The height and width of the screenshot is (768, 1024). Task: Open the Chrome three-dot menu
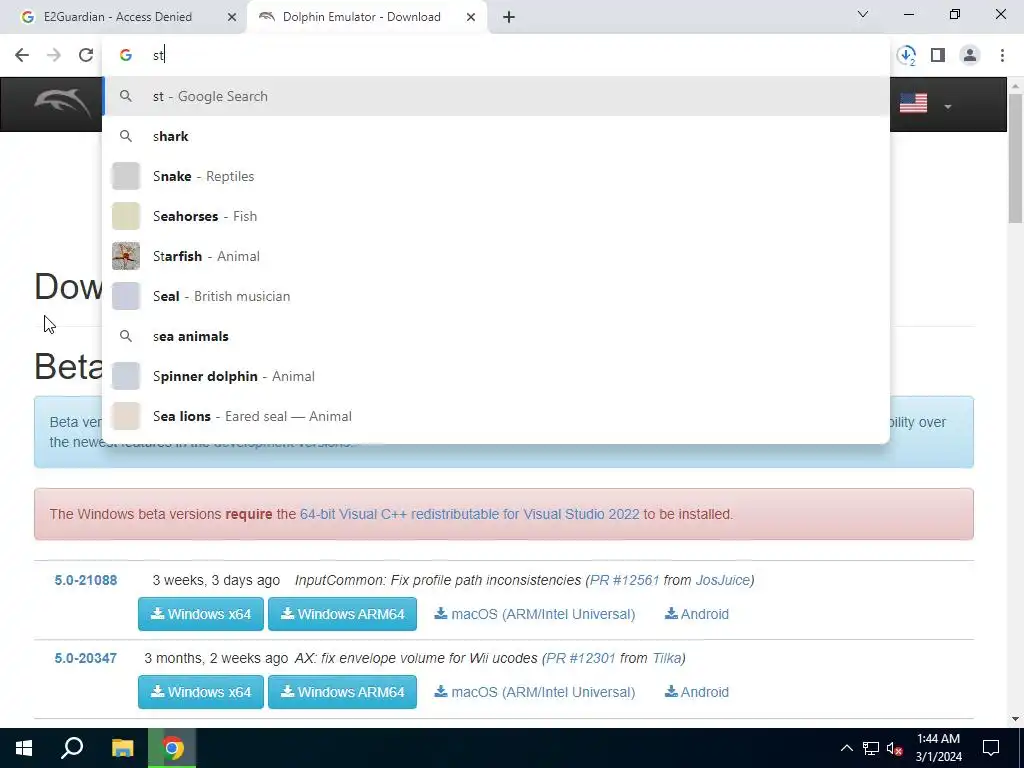coord(1002,56)
